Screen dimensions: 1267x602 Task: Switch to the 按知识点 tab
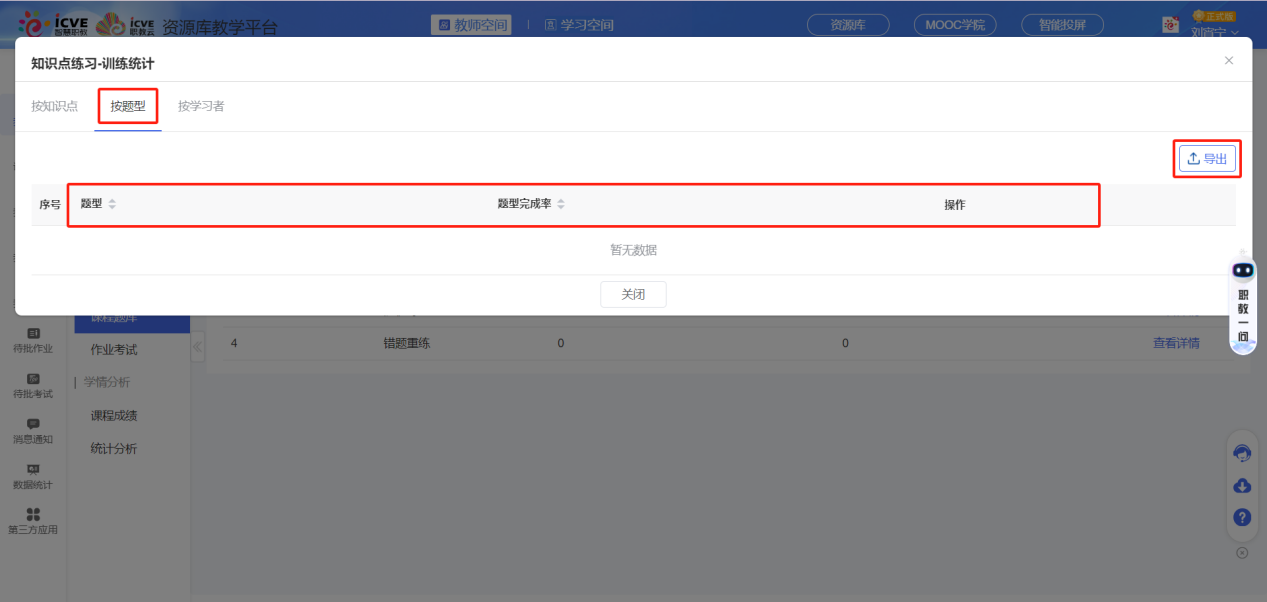54,106
